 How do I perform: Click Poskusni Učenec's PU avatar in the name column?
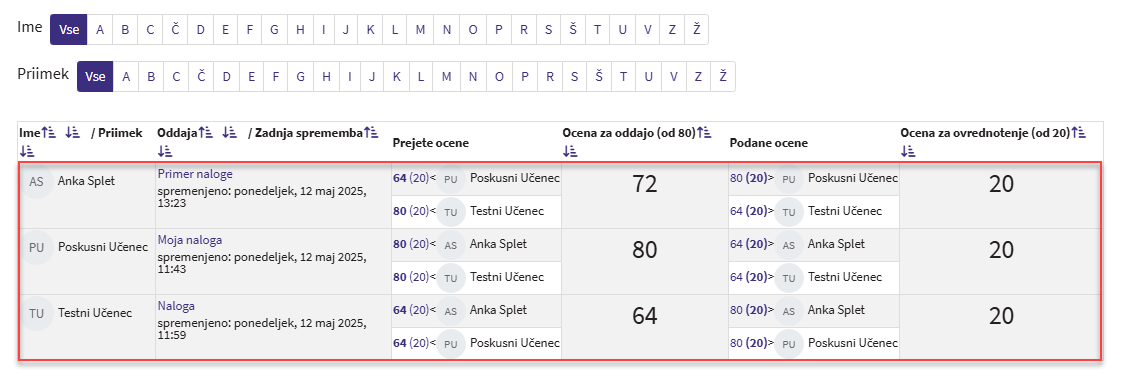pos(36,247)
